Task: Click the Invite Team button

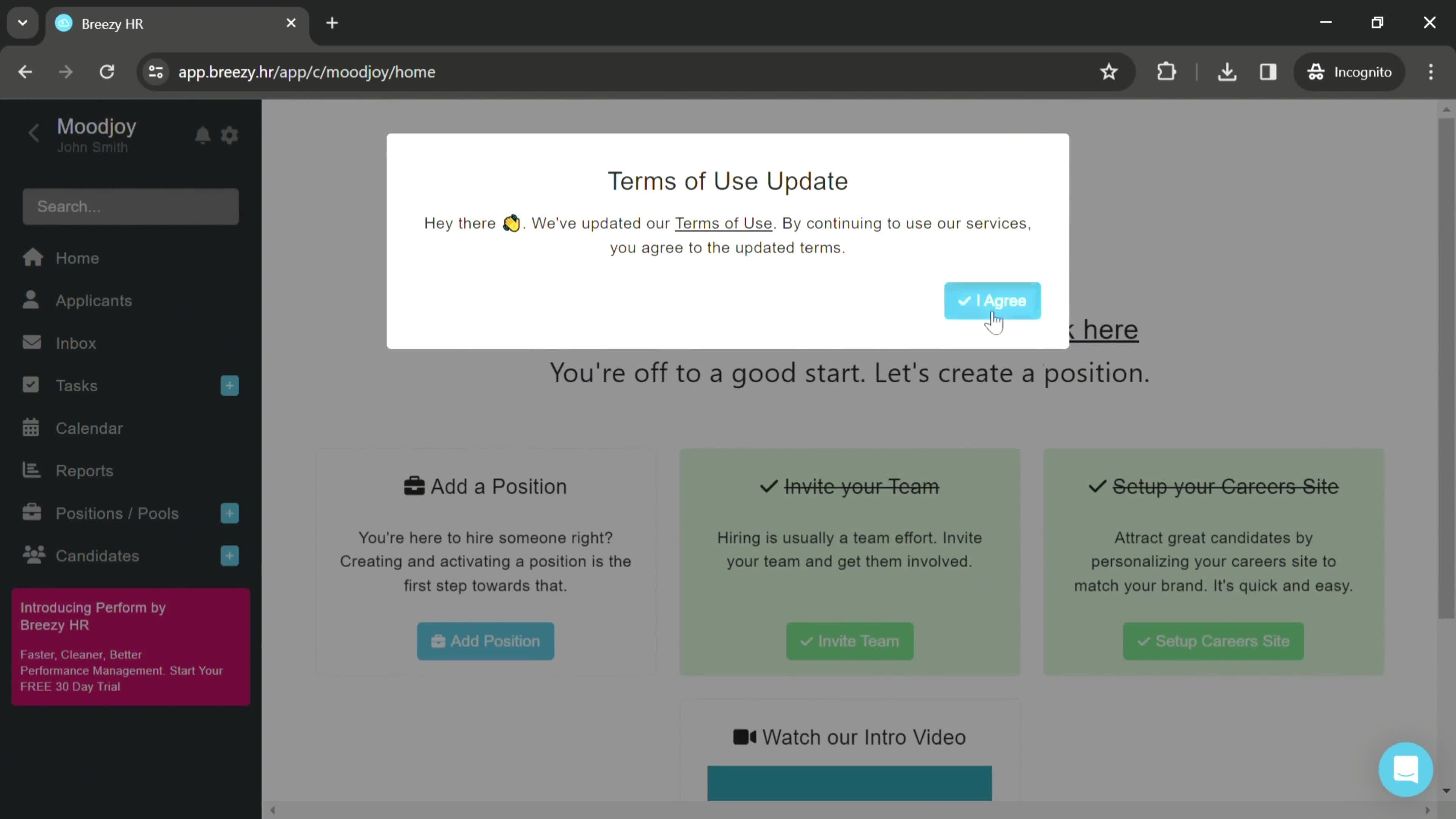Action: (849, 641)
